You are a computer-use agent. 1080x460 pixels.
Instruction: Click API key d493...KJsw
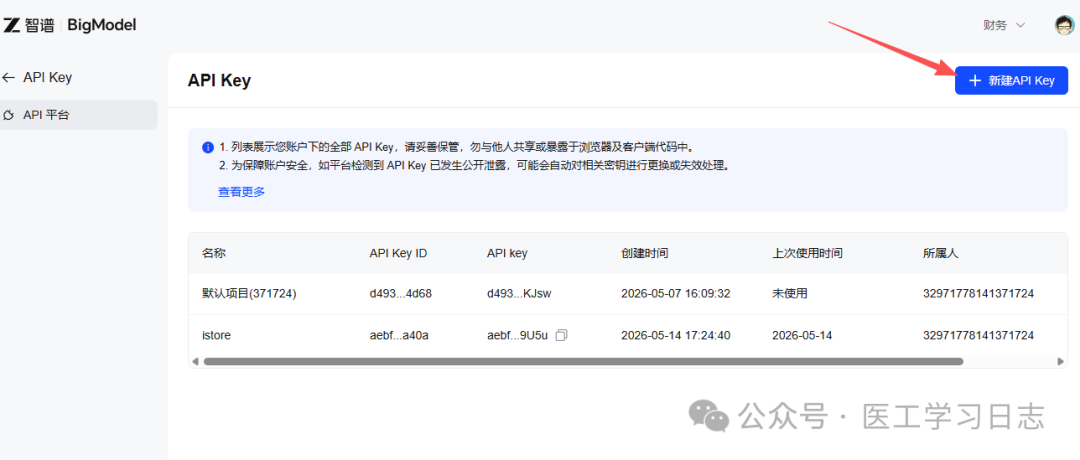coord(519,294)
